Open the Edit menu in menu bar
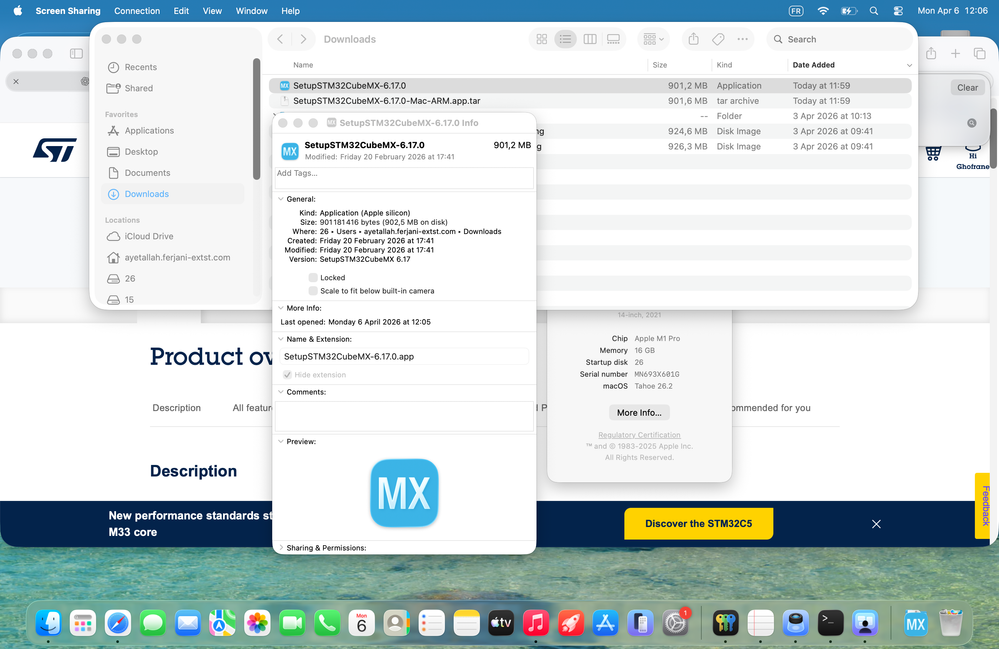Image resolution: width=999 pixels, height=649 pixels. 181,11
